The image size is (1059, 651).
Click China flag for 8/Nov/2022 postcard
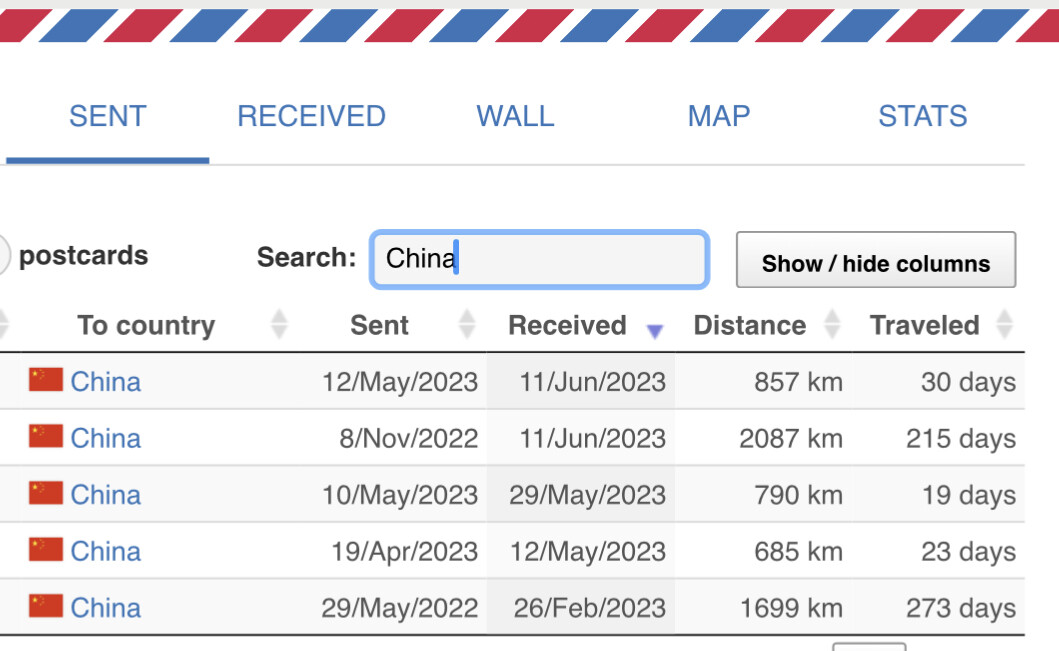(x=46, y=437)
